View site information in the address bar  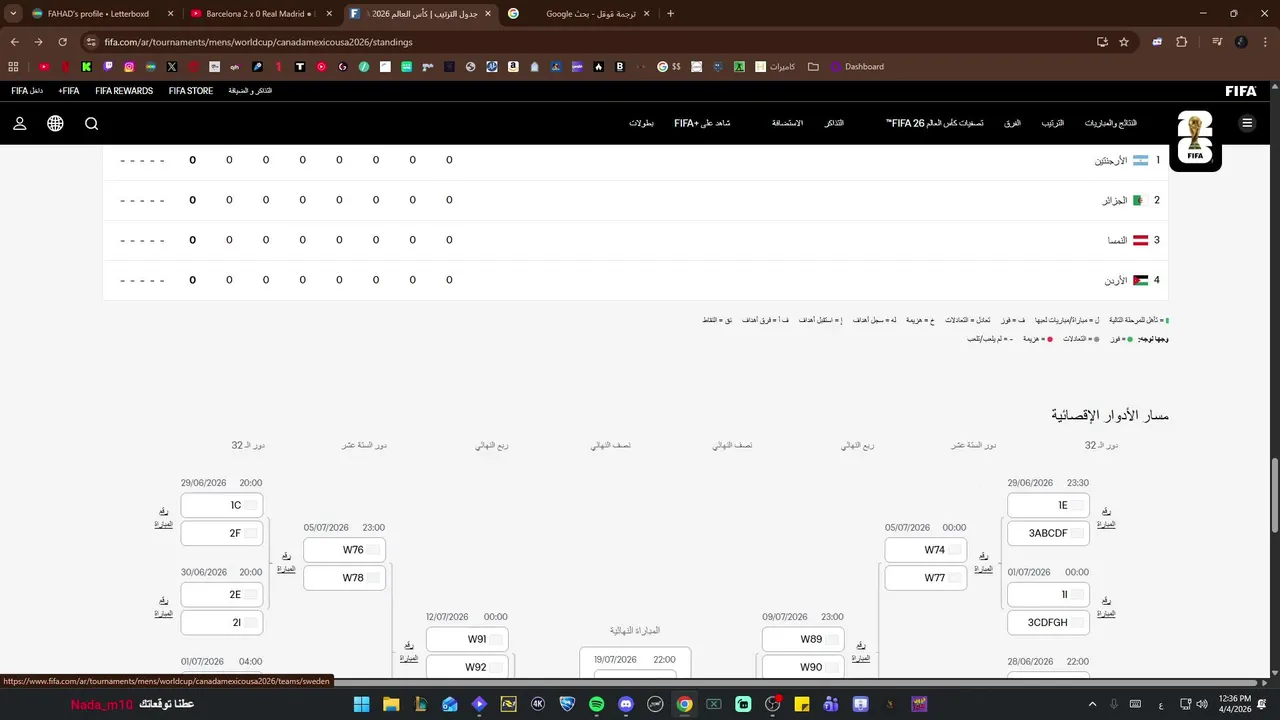tap(91, 42)
